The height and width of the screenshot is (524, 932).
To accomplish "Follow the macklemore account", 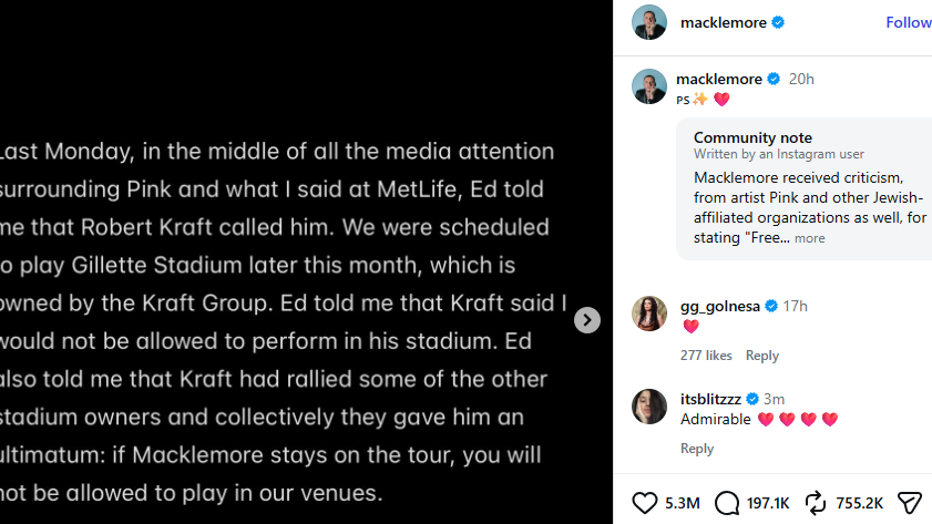I will [x=908, y=23].
